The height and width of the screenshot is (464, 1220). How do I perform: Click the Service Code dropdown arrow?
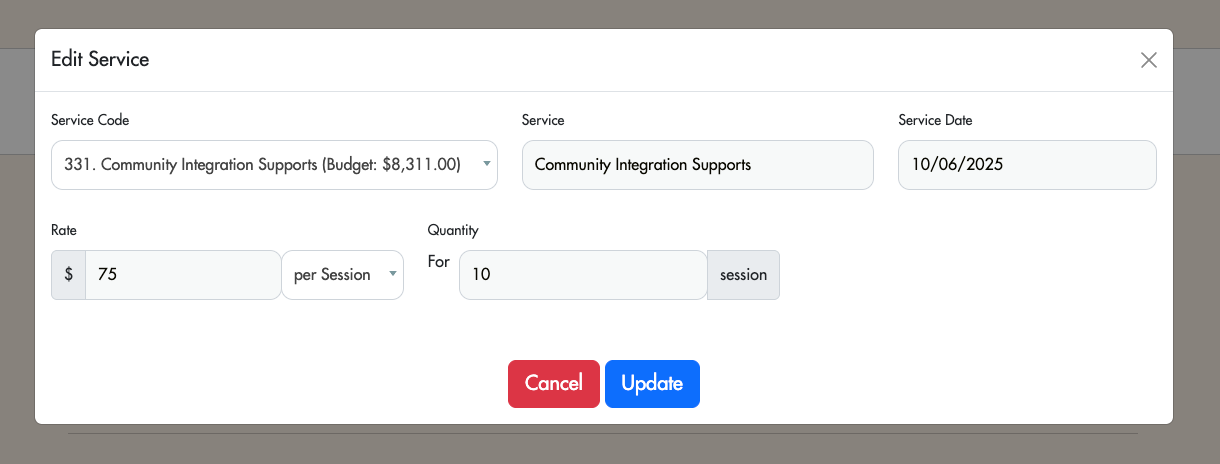[x=486, y=164]
